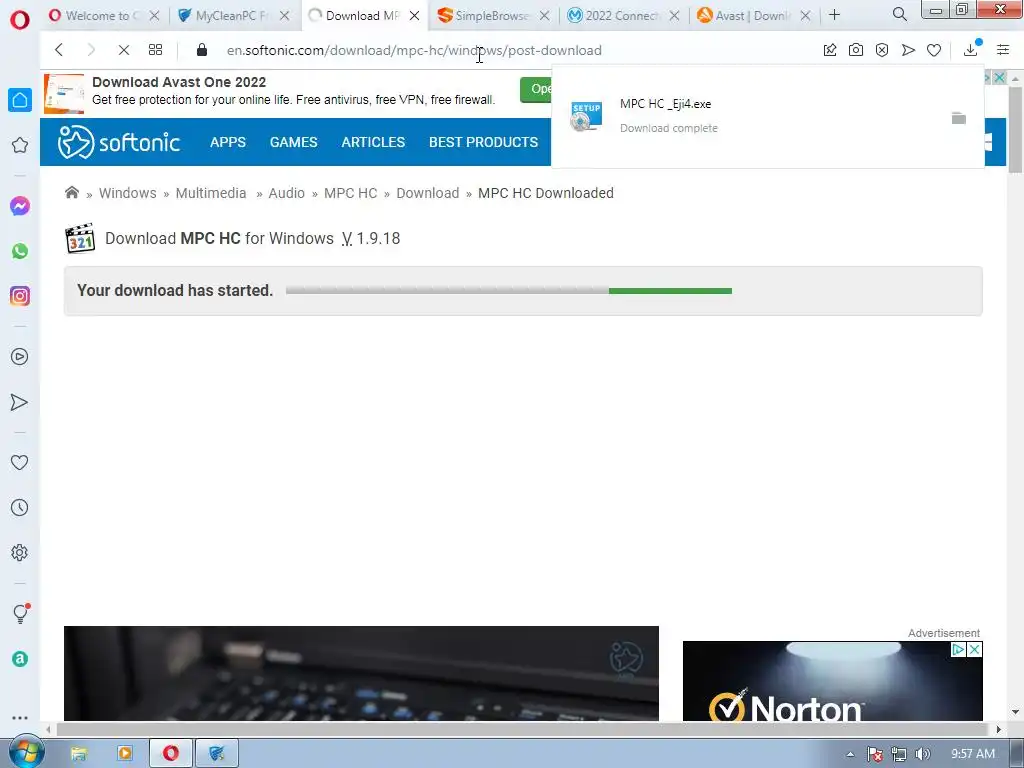Go to MPC HC breadcrumb link
The width and height of the screenshot is (1024, 768).
[x=351, y=193]
